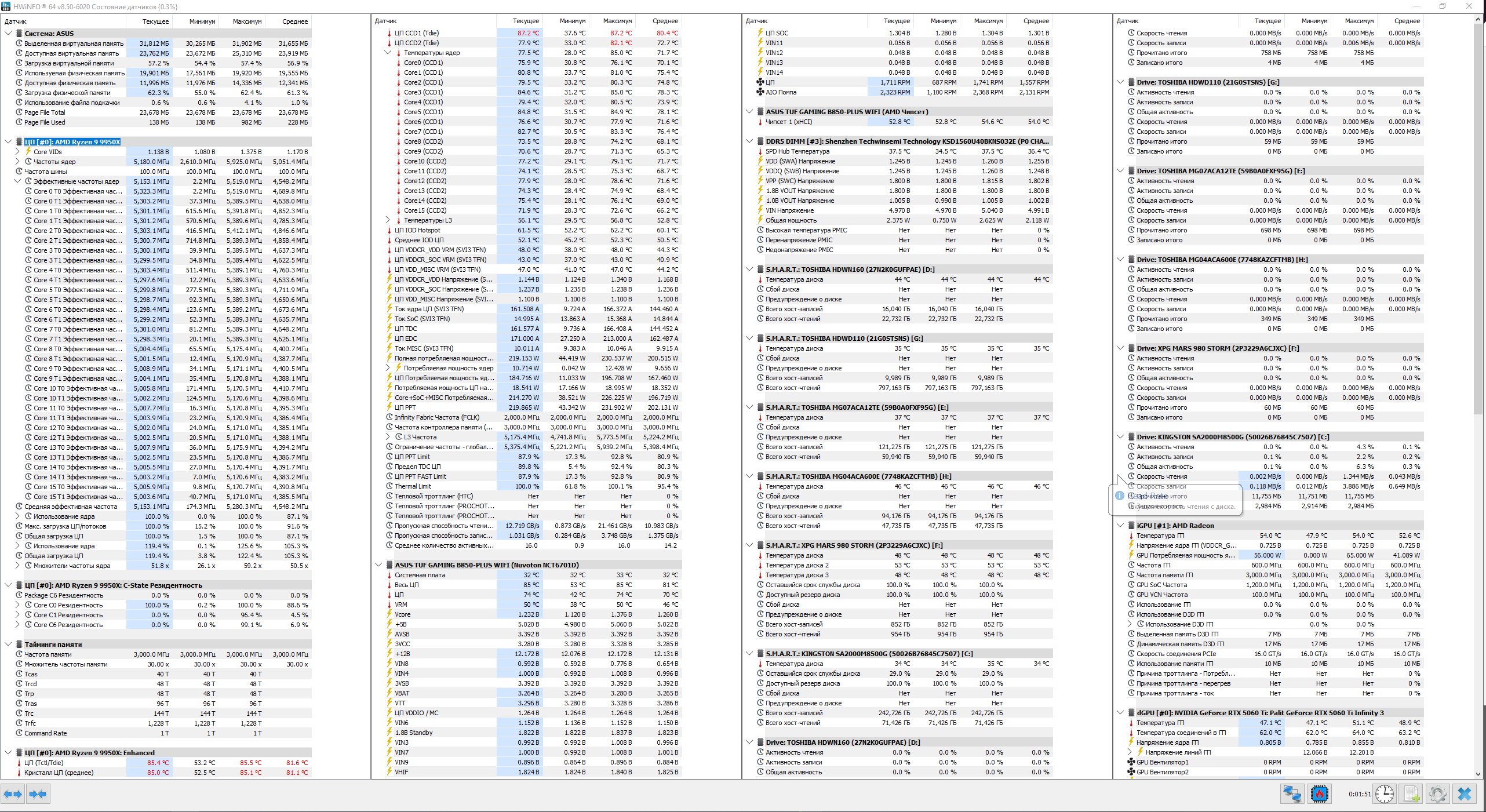This screenshot has width=1486, height=812.
Task: Click the clock icon beside Частота шины
Action: pos(19,172)
